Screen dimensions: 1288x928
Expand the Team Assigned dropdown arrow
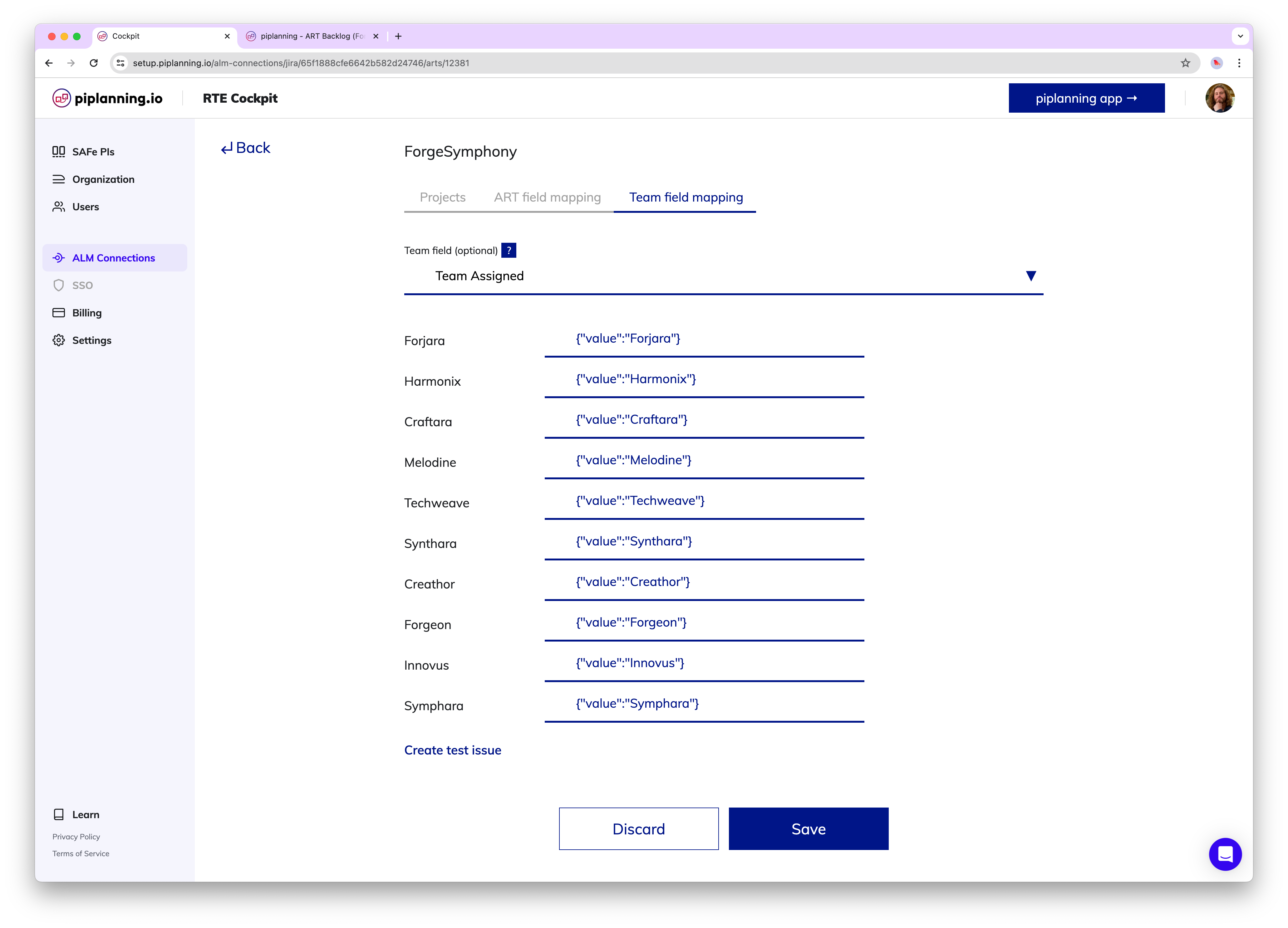coord(1031,276)
